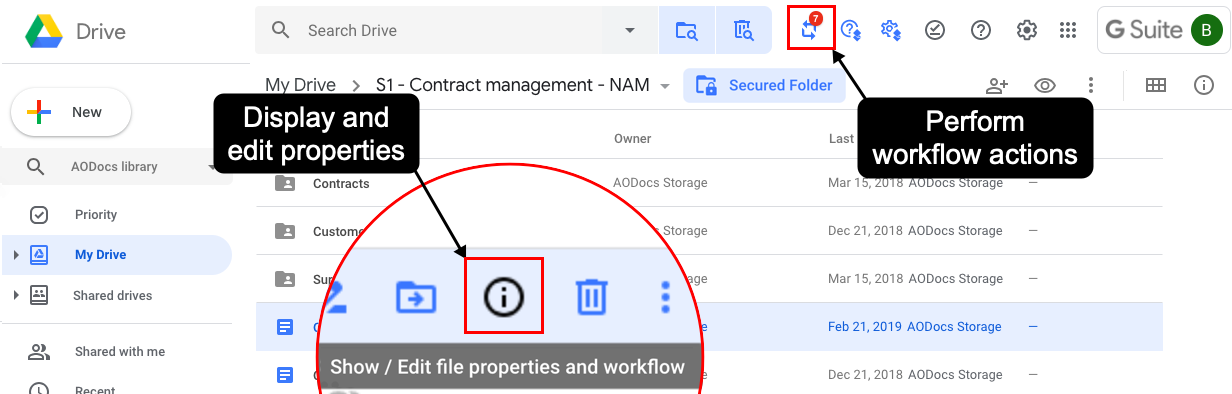Click the New button

click(x=71, y=112)
